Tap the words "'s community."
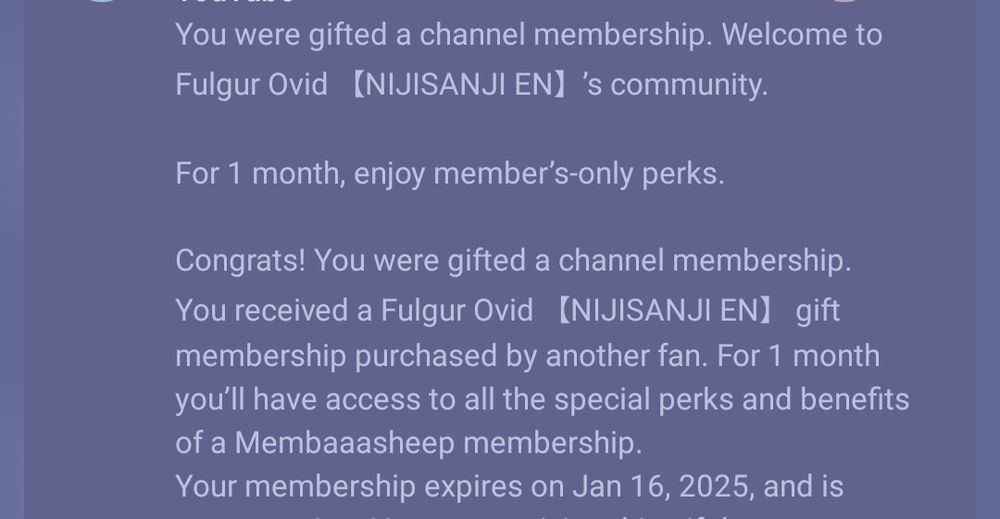 click(x=675, y=85)
